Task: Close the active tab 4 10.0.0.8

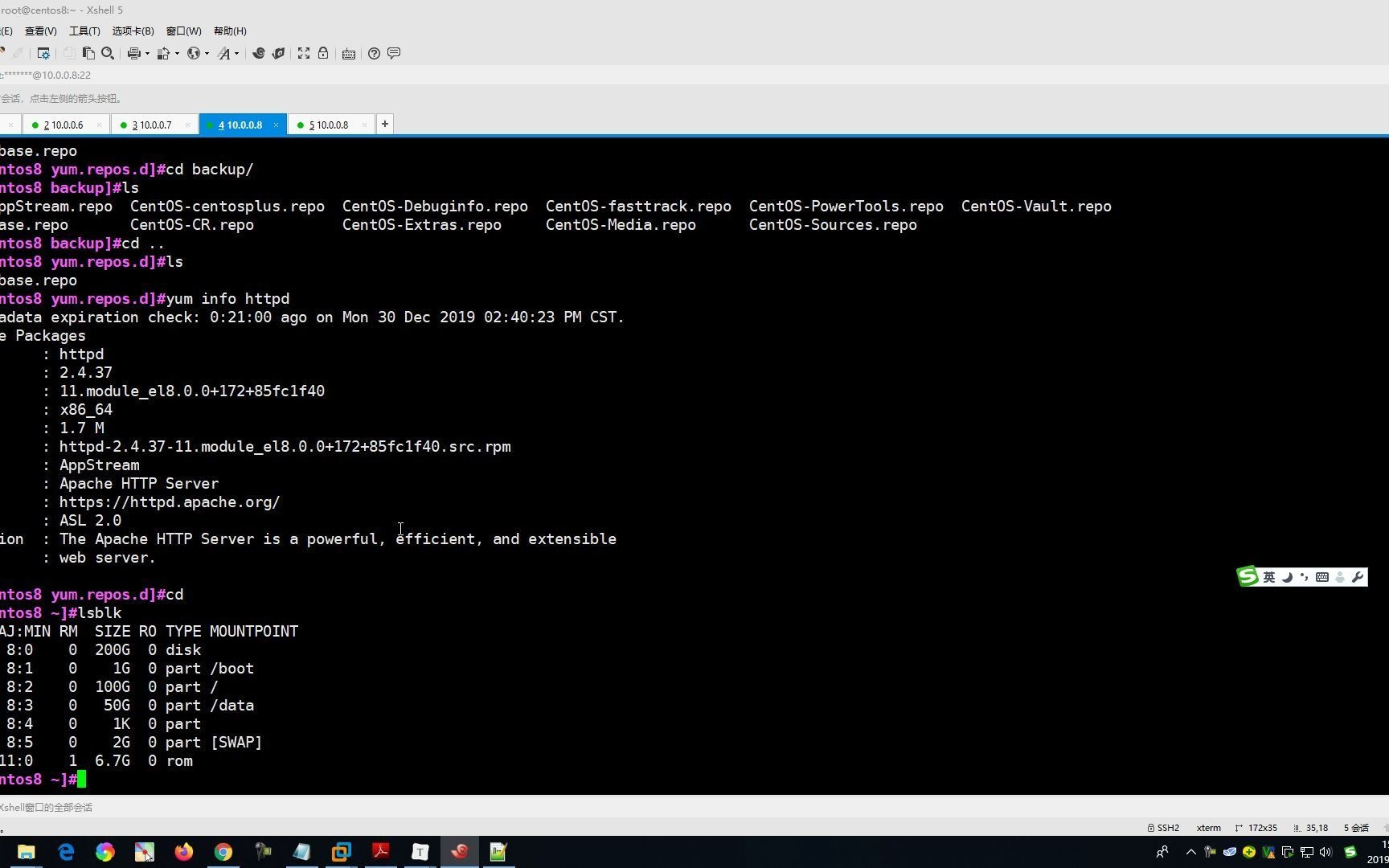Action: click(276, 125)
